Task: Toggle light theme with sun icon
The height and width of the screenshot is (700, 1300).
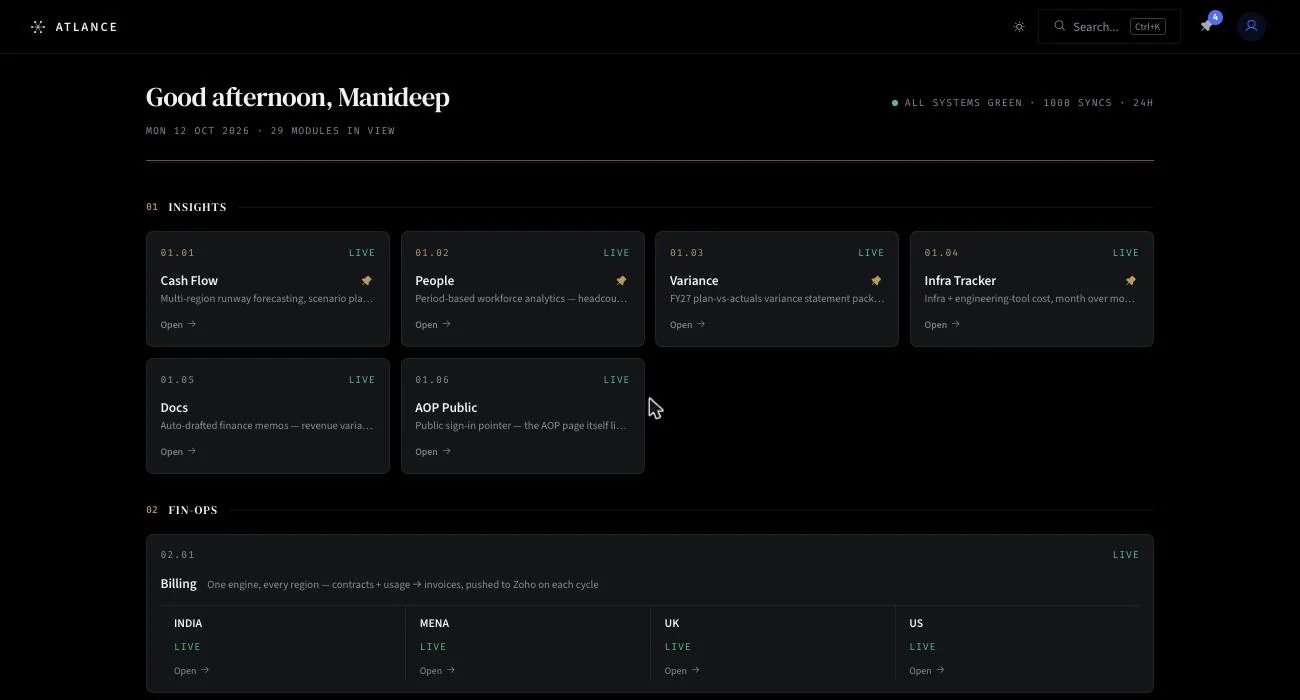Action: (x=1019, y=27)
